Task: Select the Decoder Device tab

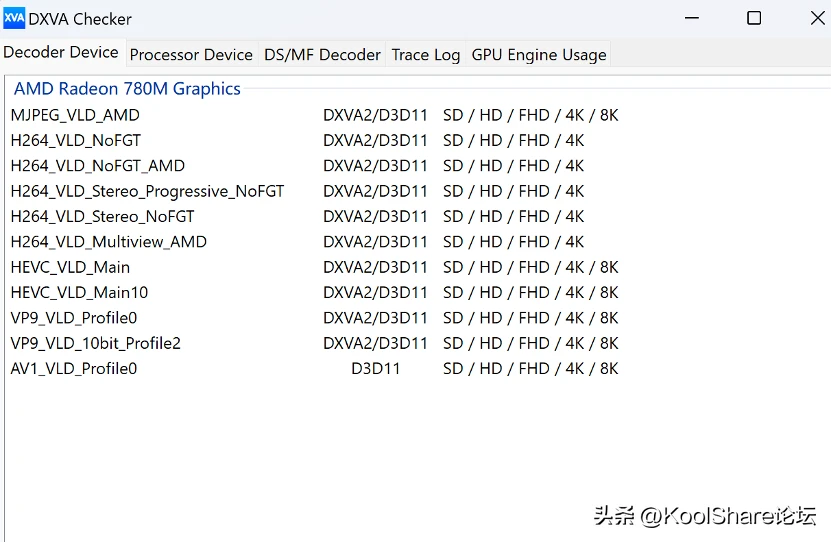Action: click(61, 52)
